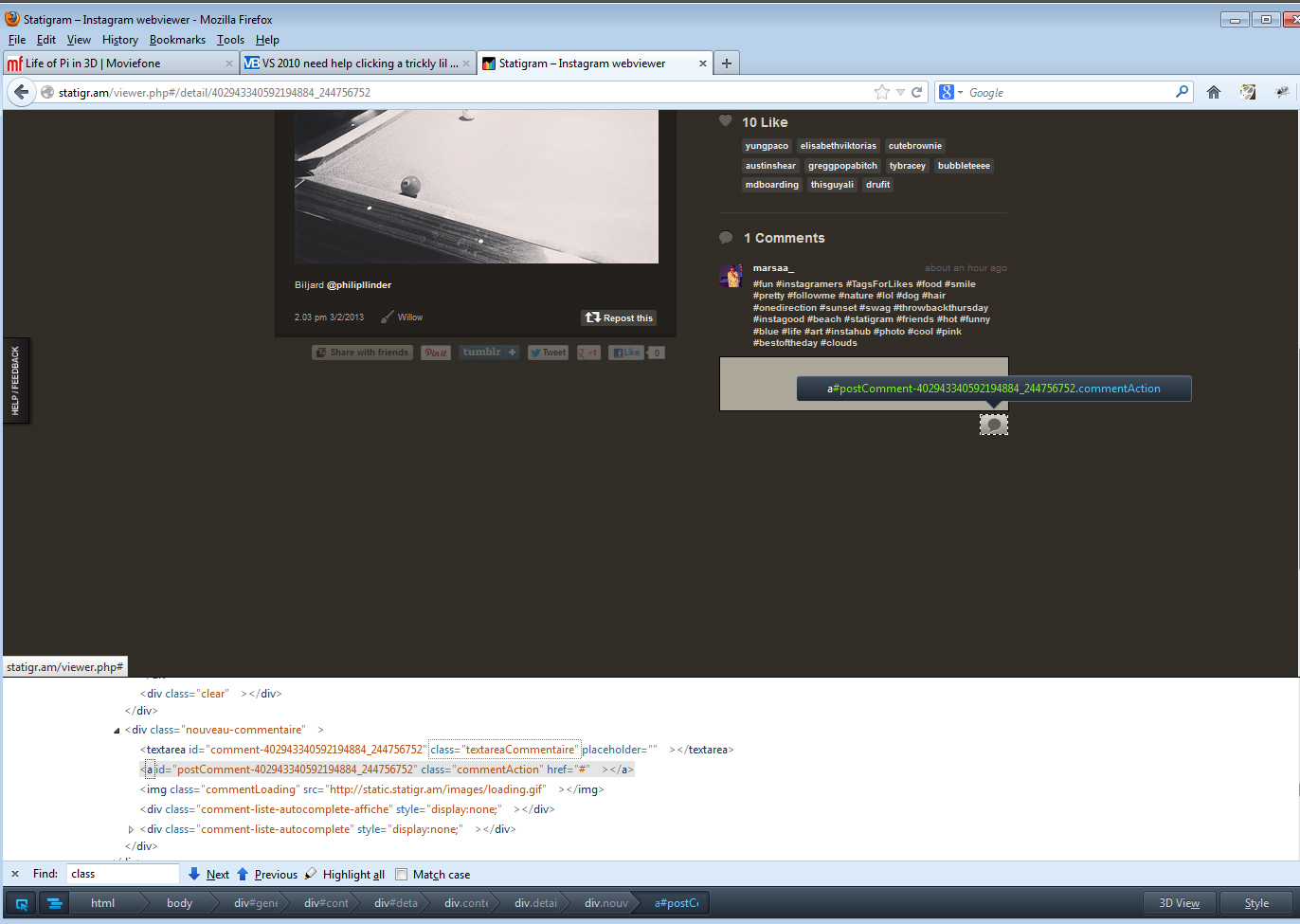Screen dimensions: 1300x924
Task: Open the HELP / FEEDBACK side tab
Action: [16, 380]
